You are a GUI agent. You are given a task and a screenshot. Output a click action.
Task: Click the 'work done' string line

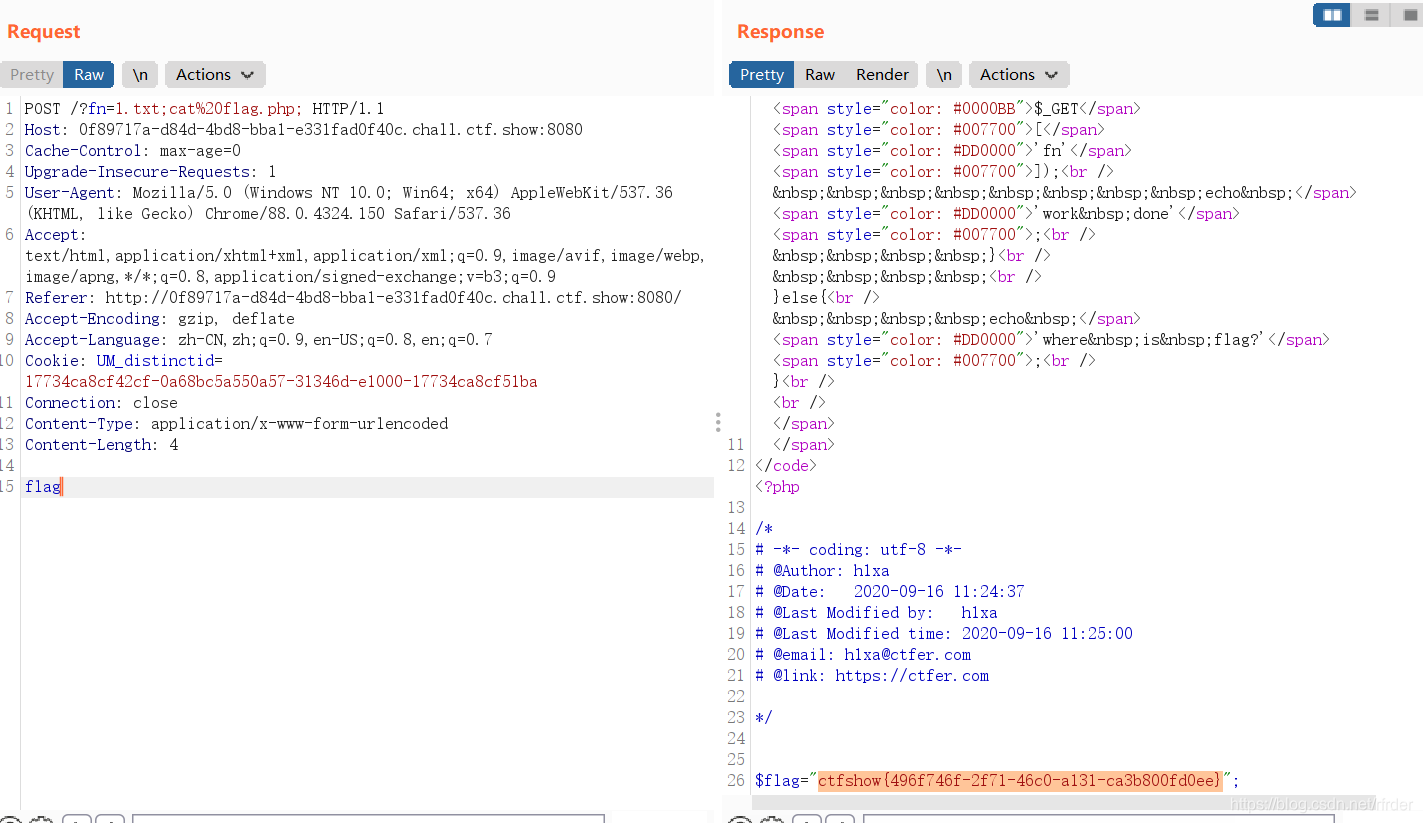coord(1006,213)
